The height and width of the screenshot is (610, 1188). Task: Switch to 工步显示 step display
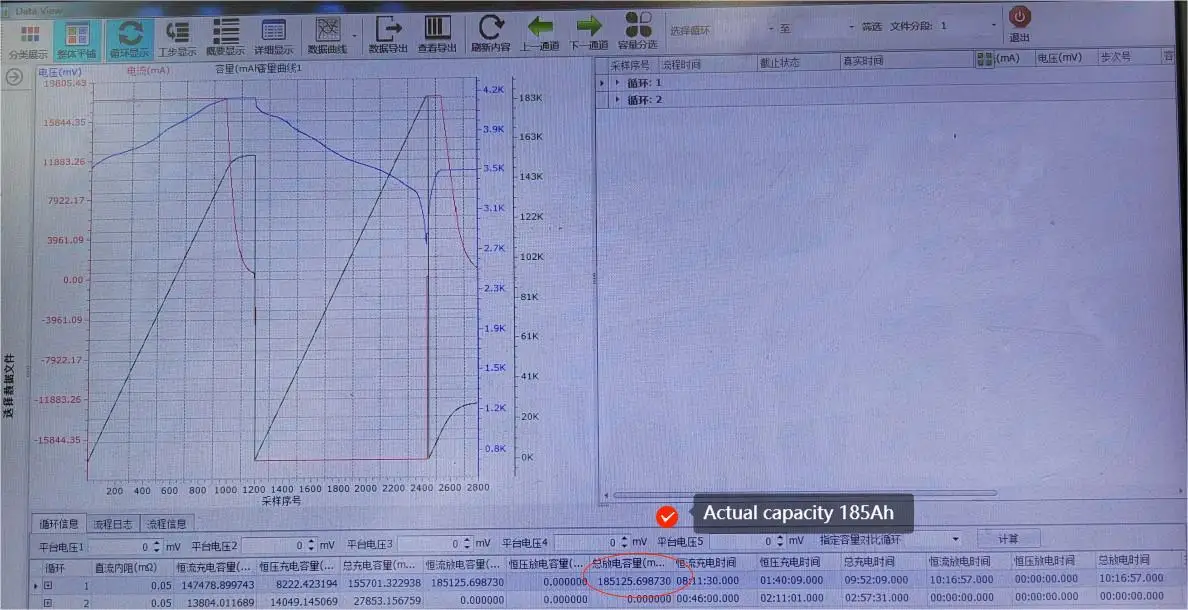[x=177, y=39]
